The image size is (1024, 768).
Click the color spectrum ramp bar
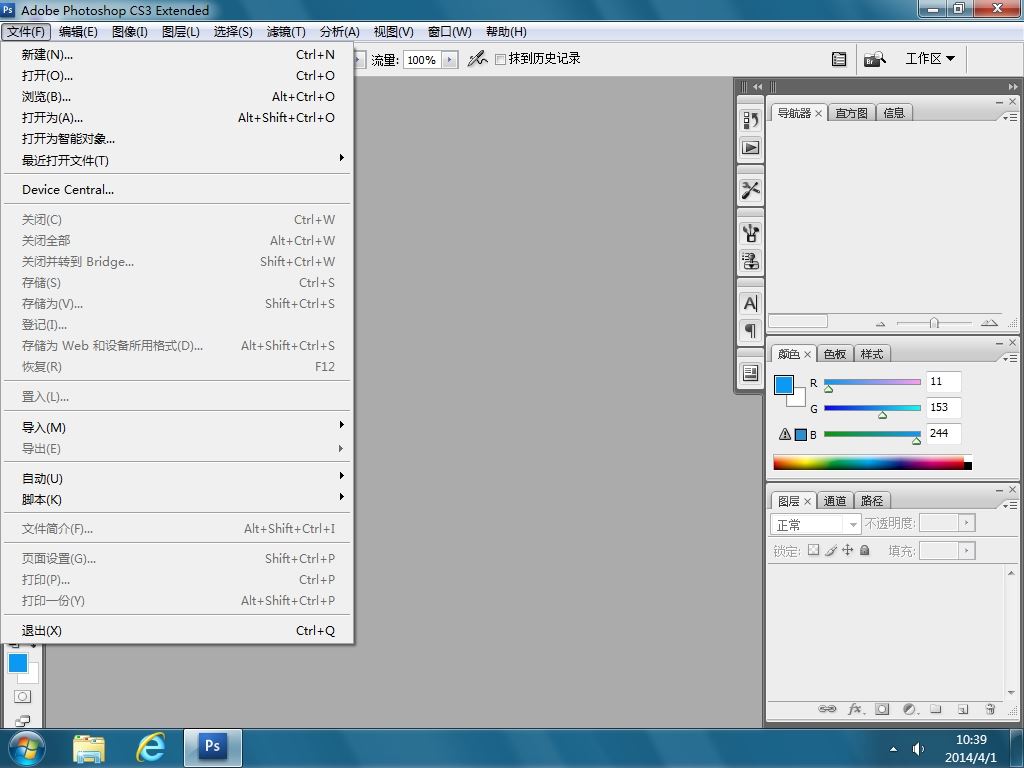click(872, 463)
